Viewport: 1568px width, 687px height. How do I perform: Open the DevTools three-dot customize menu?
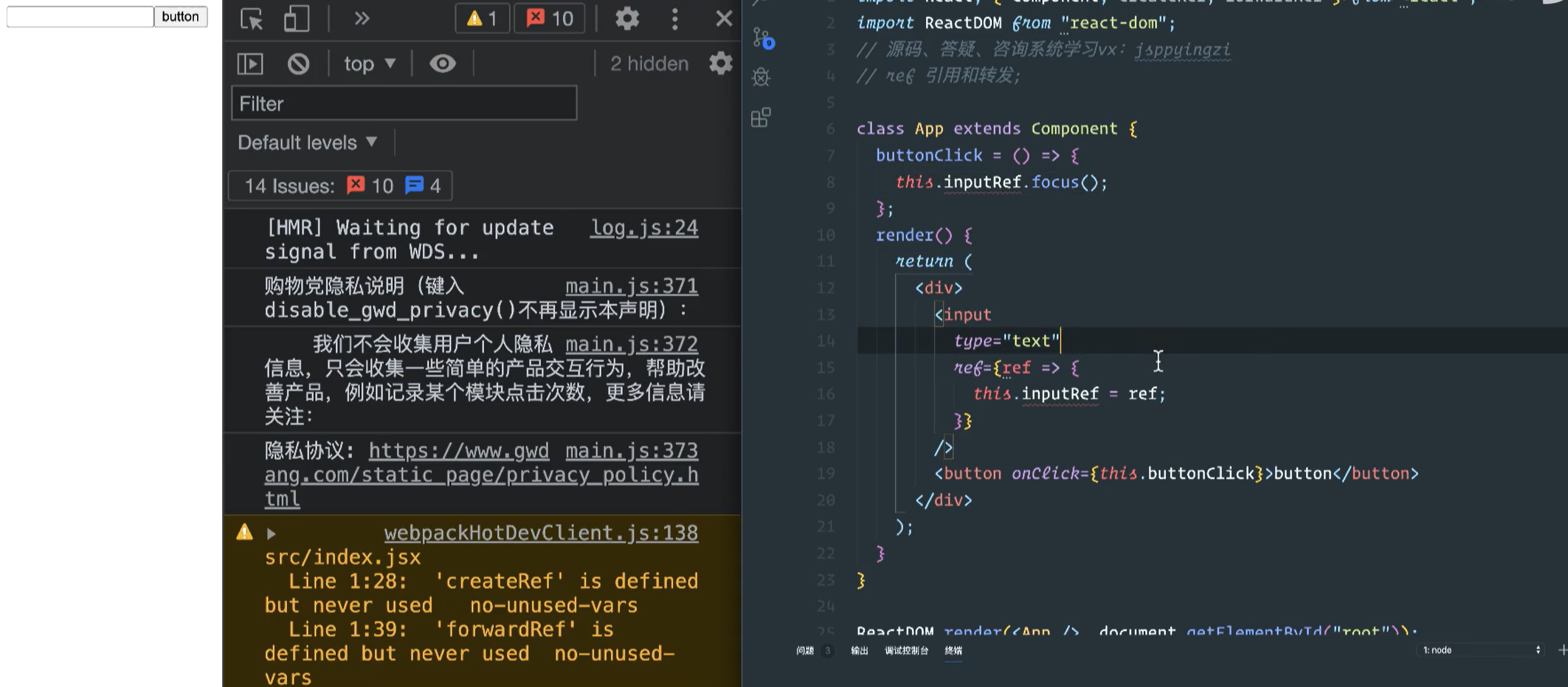(674, 18)
